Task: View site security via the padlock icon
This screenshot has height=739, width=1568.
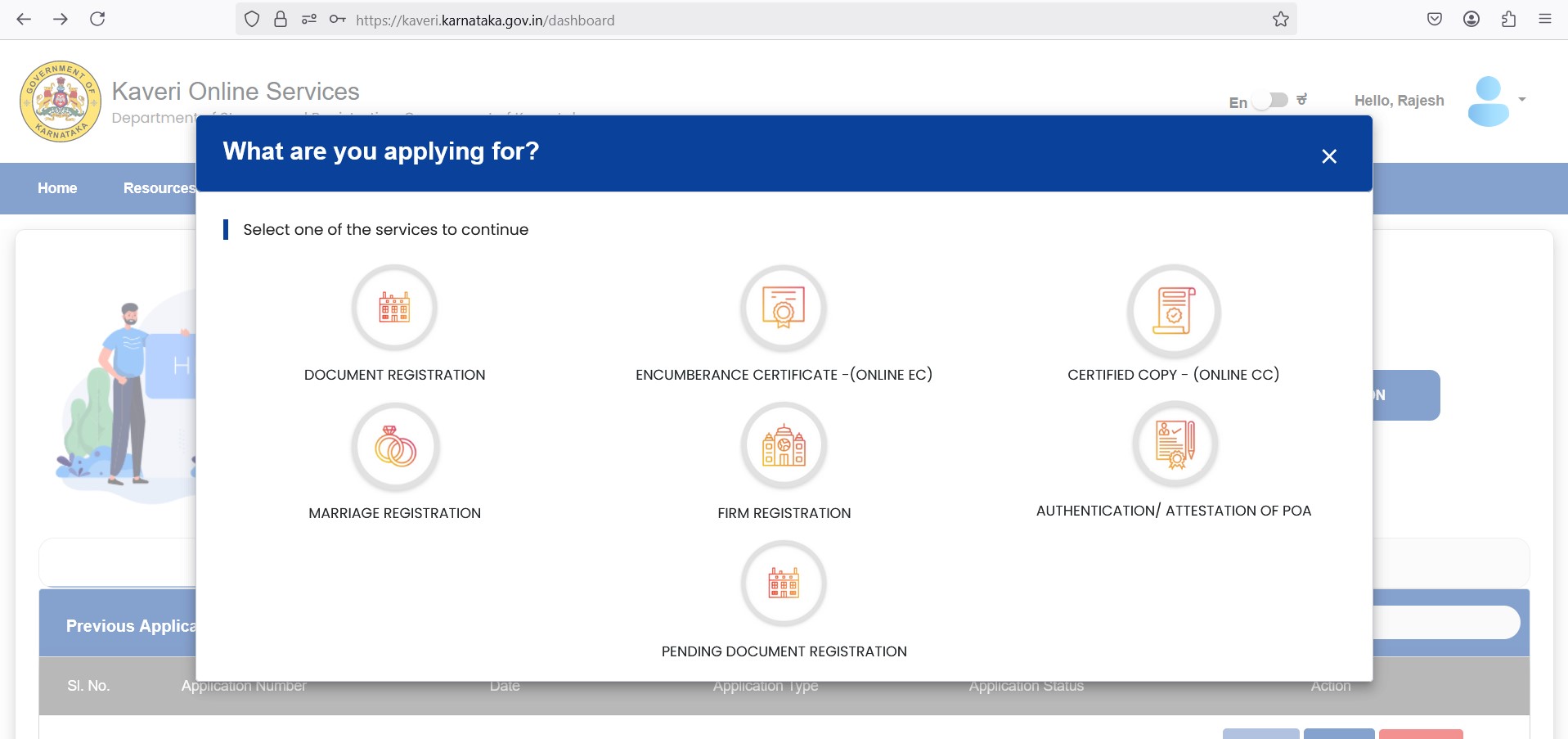Action: pos(281,20)
